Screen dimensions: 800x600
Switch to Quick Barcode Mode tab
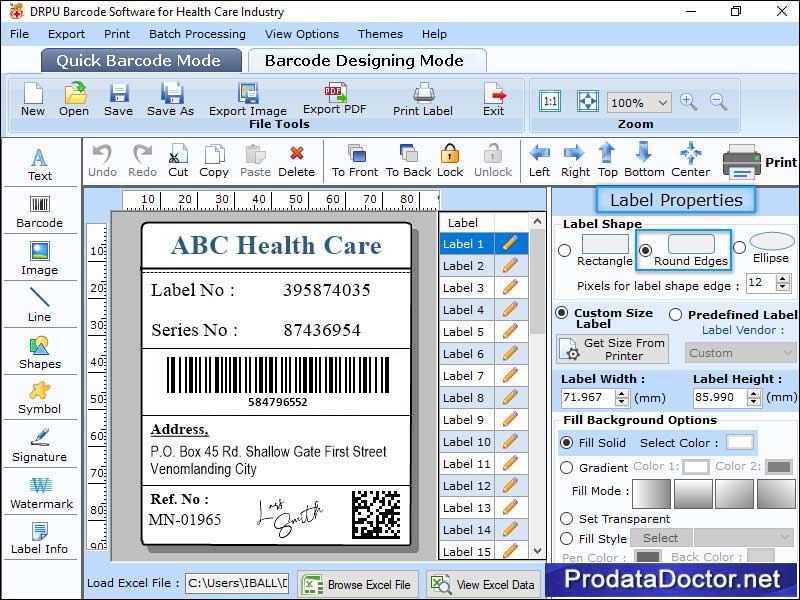click(140, 60)
